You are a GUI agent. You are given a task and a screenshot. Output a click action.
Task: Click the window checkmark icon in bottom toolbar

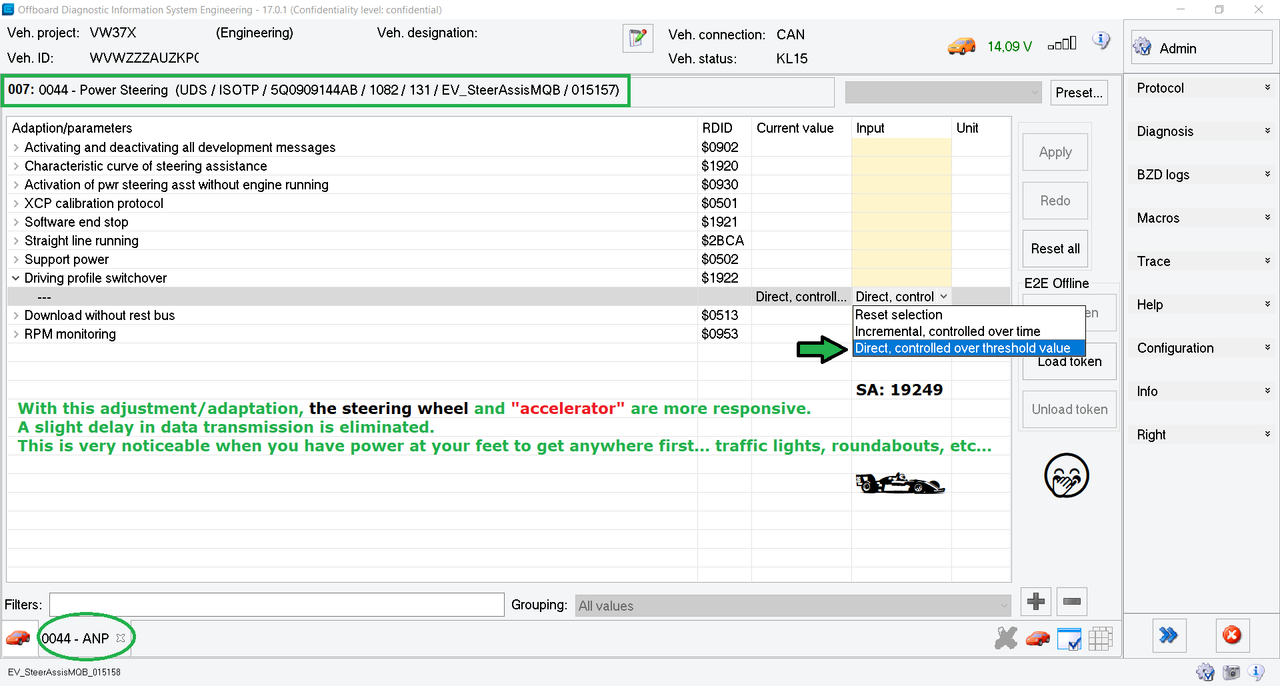[1069, 638]
